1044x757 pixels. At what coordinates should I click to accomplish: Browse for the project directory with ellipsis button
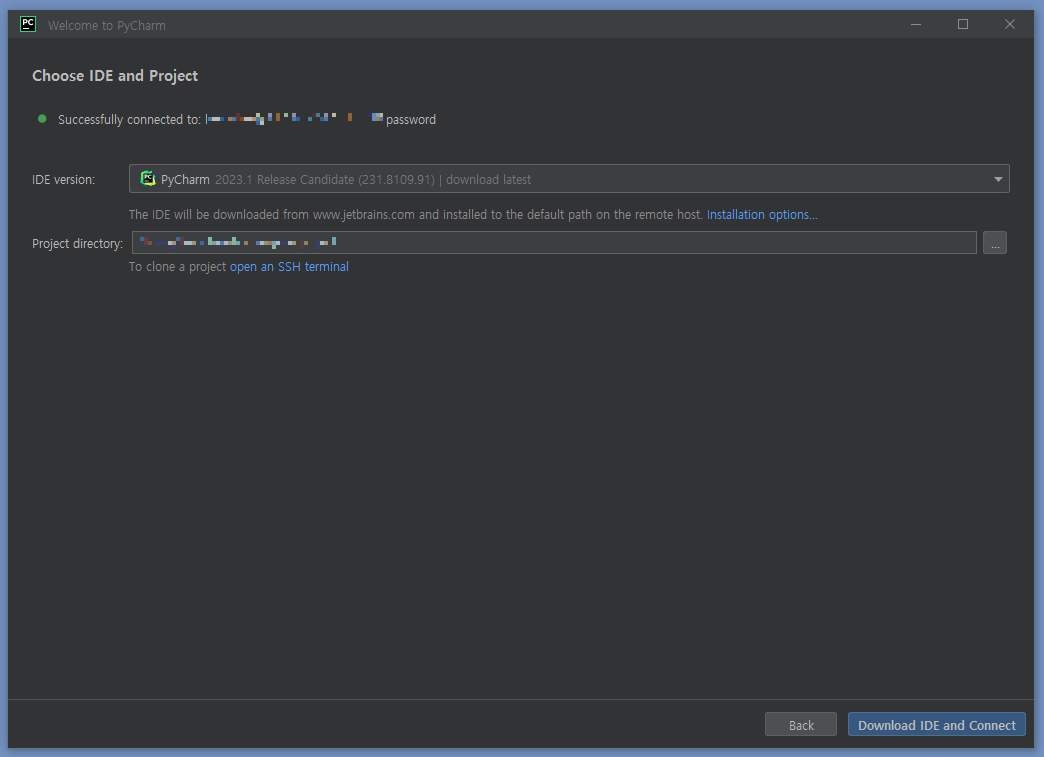995,242
